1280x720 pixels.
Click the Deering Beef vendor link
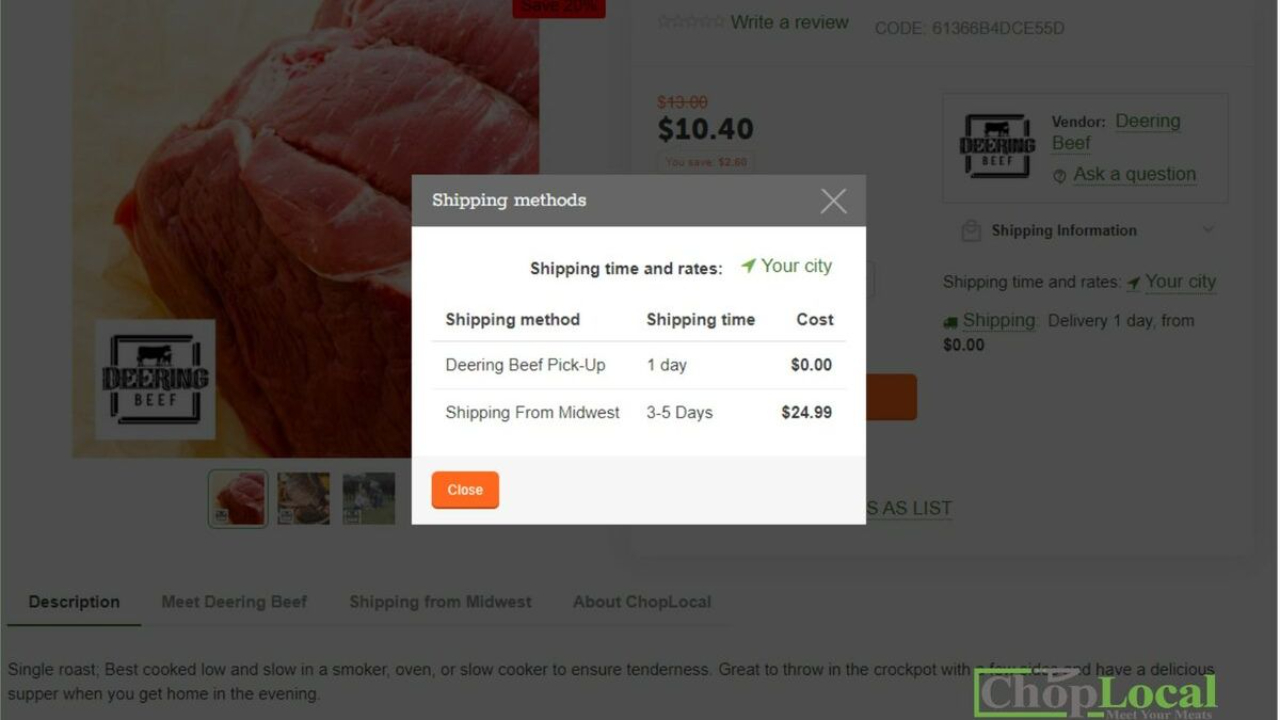pos(1116,132)
